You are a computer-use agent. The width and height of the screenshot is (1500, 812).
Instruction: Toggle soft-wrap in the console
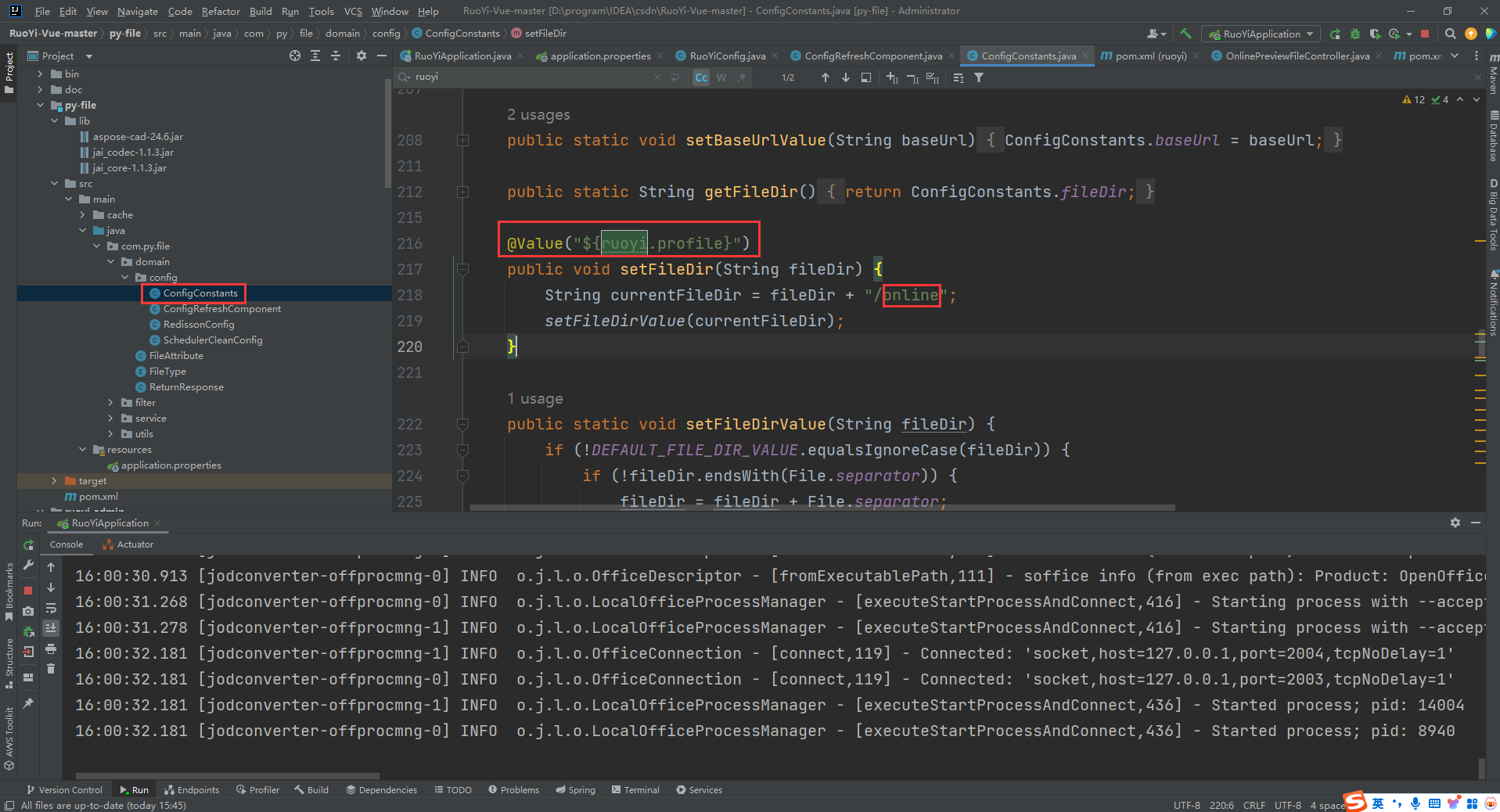pos(51,608)
